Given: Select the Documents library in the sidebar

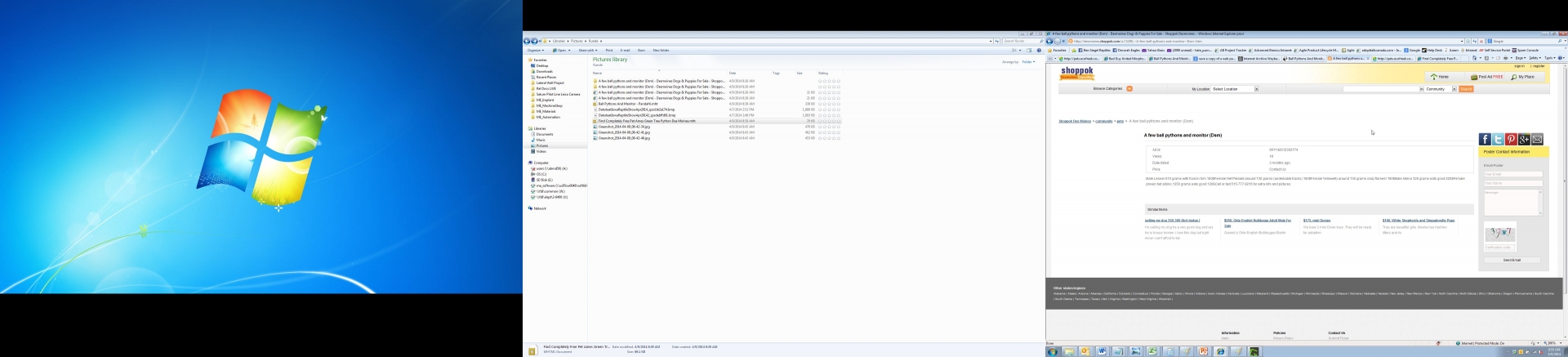Looking at the screenshot, I should (x=544, y=134).
